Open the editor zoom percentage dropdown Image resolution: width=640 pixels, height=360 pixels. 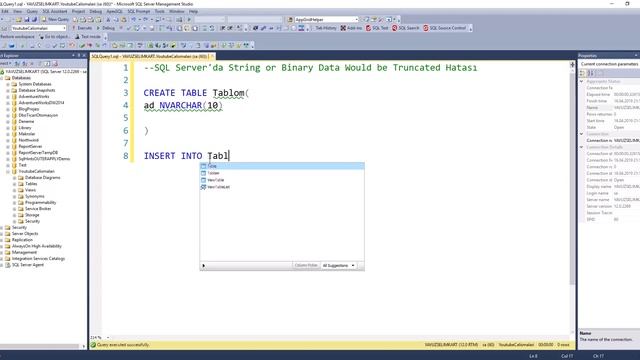tap(108, 338)
